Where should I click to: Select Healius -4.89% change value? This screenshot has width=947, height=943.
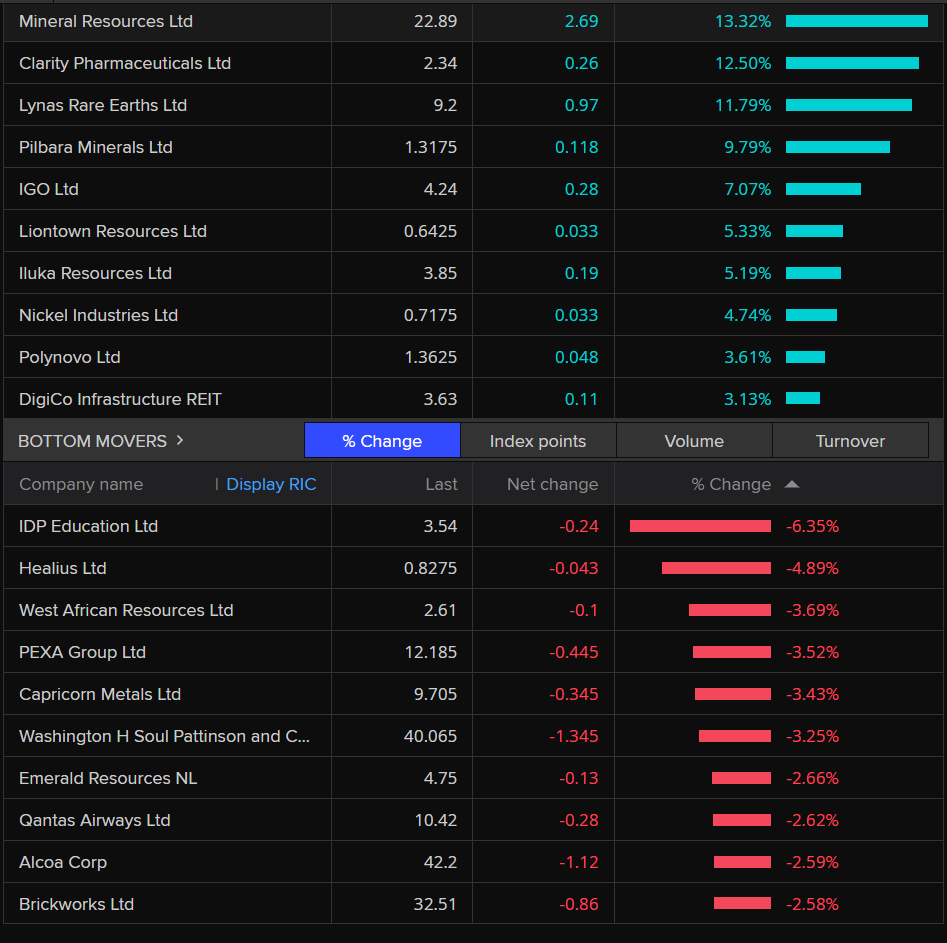[812, 568]
